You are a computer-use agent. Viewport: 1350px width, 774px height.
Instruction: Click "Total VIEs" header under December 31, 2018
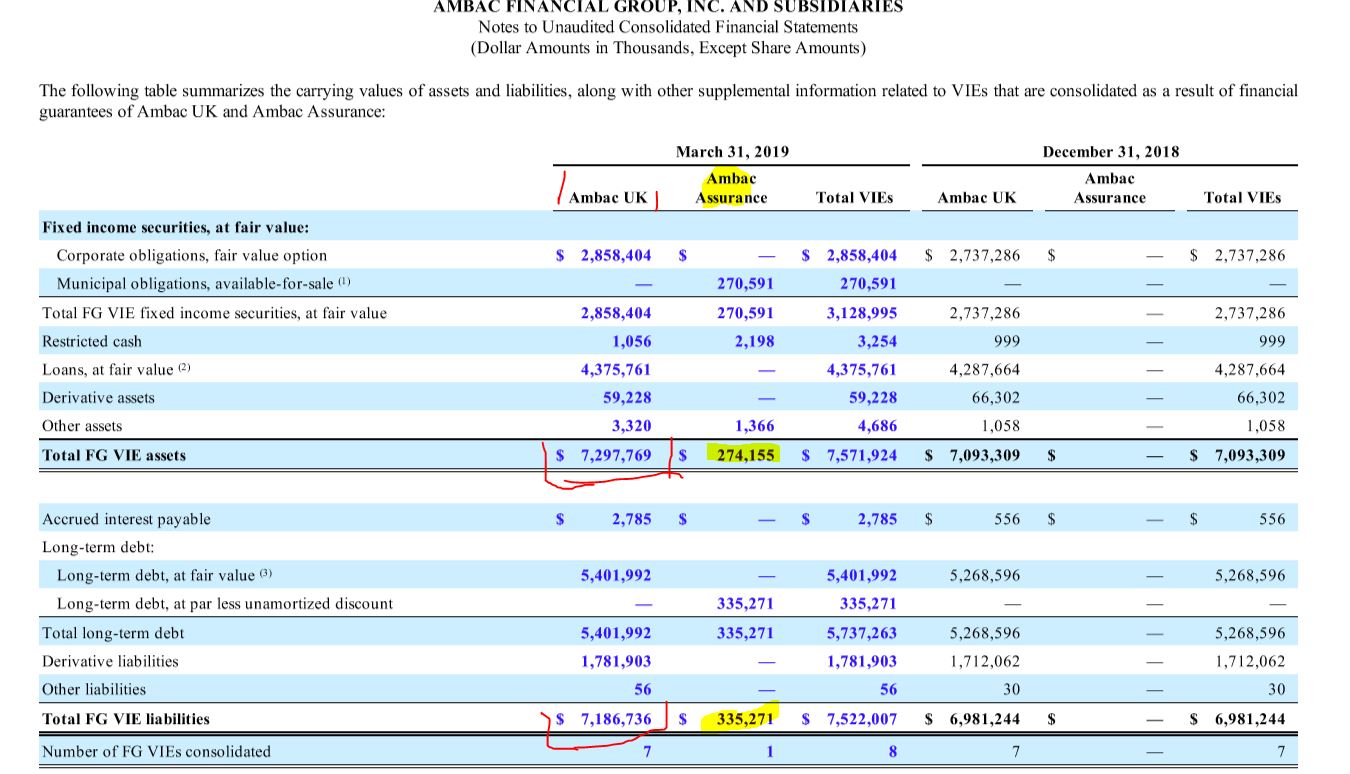[x=1243, y=198]
